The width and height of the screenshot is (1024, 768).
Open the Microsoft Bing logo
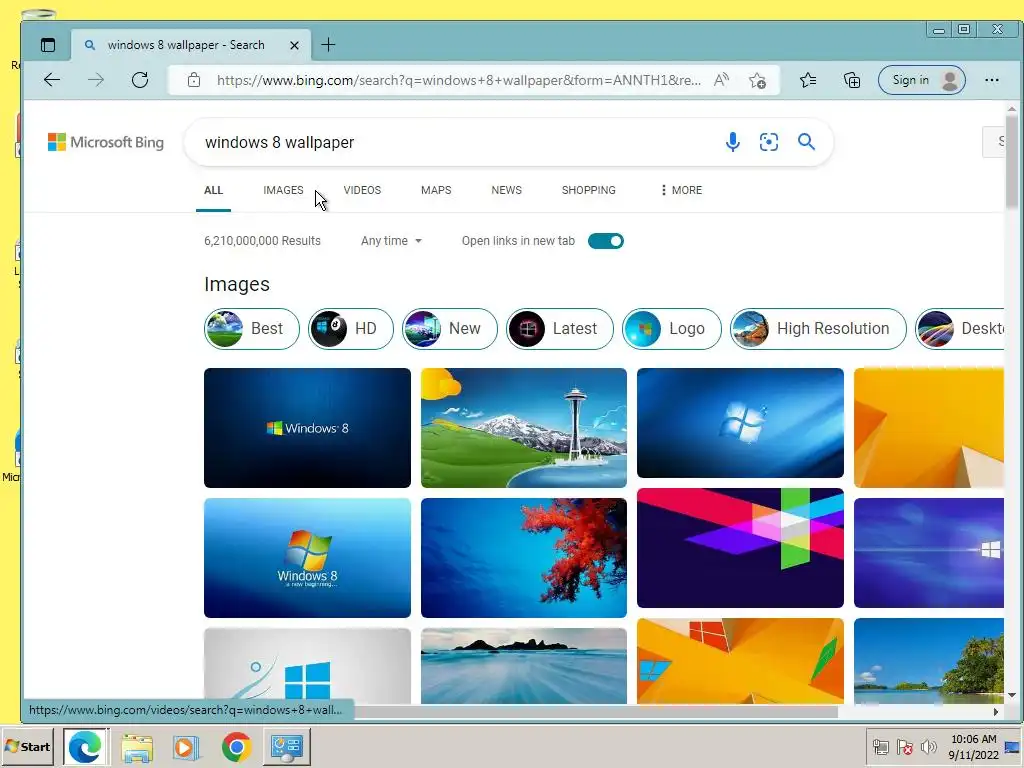(106, 142)
